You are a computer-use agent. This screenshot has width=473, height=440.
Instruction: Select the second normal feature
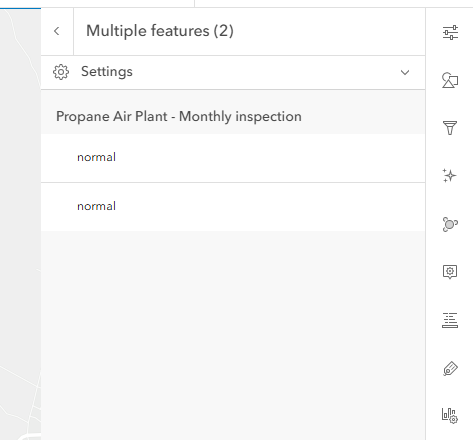pos(233,207)
